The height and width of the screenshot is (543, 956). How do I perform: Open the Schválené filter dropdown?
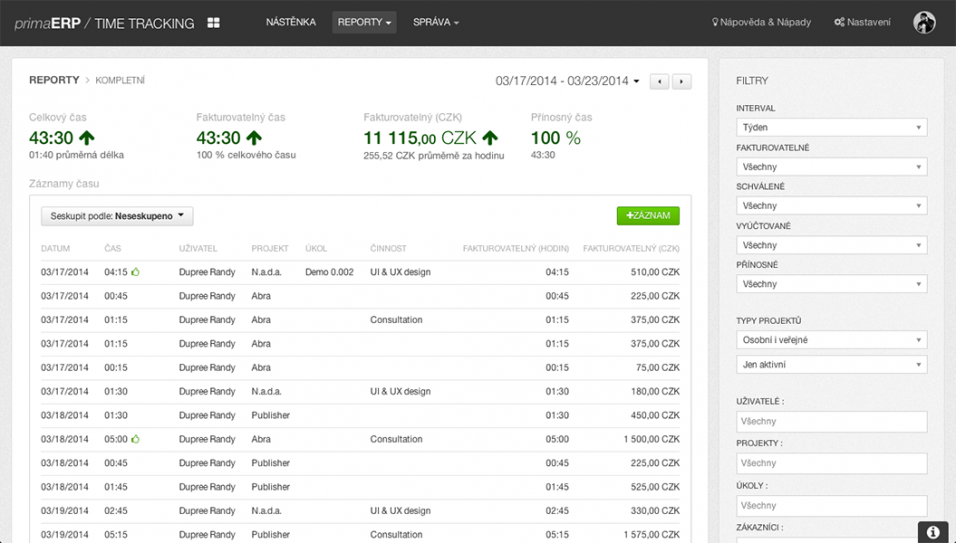[831, 206]
